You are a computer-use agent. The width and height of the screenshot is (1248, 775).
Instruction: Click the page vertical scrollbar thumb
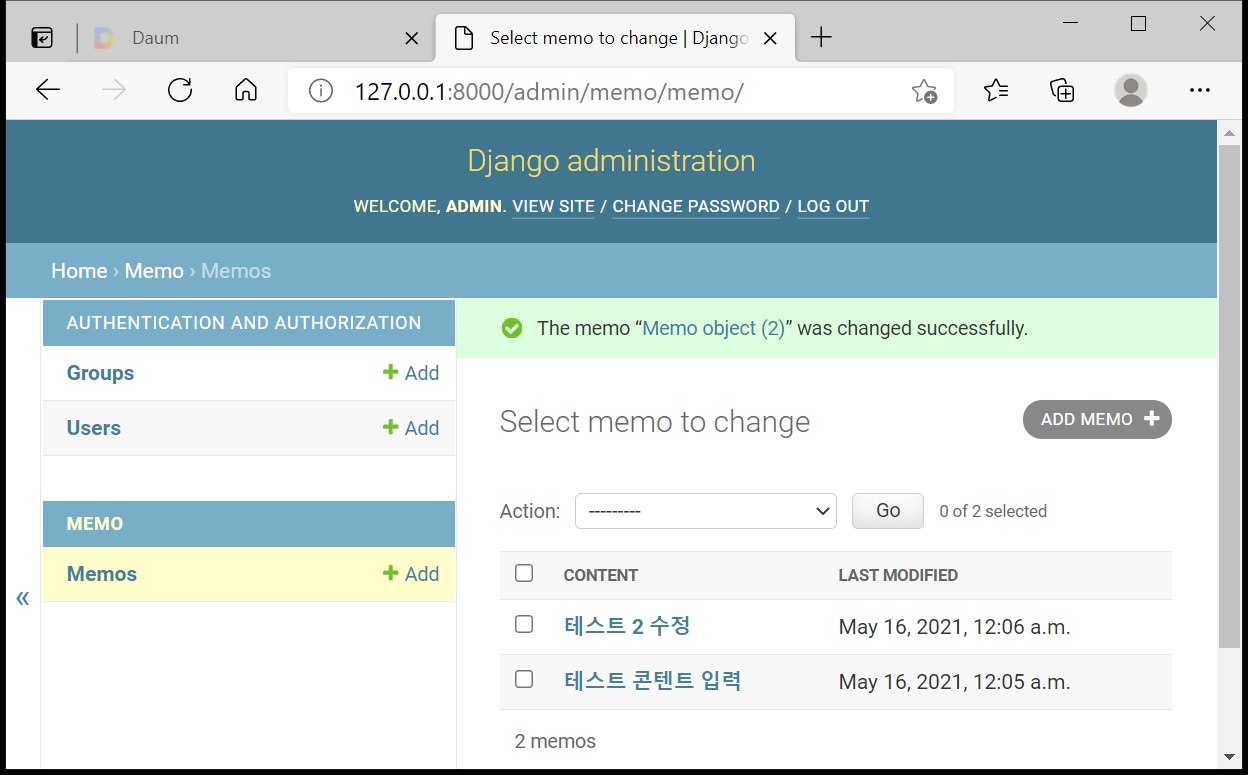(1230, 395)
